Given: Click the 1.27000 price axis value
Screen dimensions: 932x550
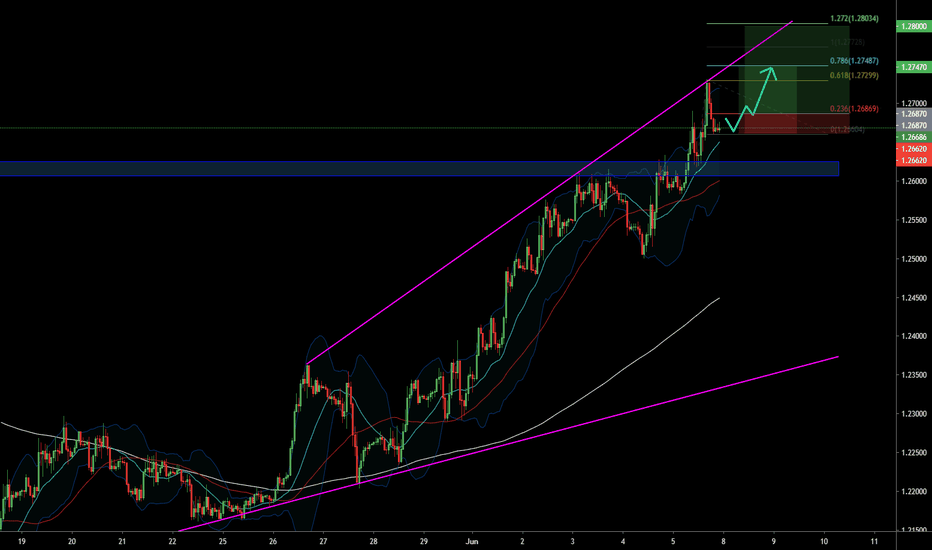Looking at the screenshot, I should coord(914,103).
